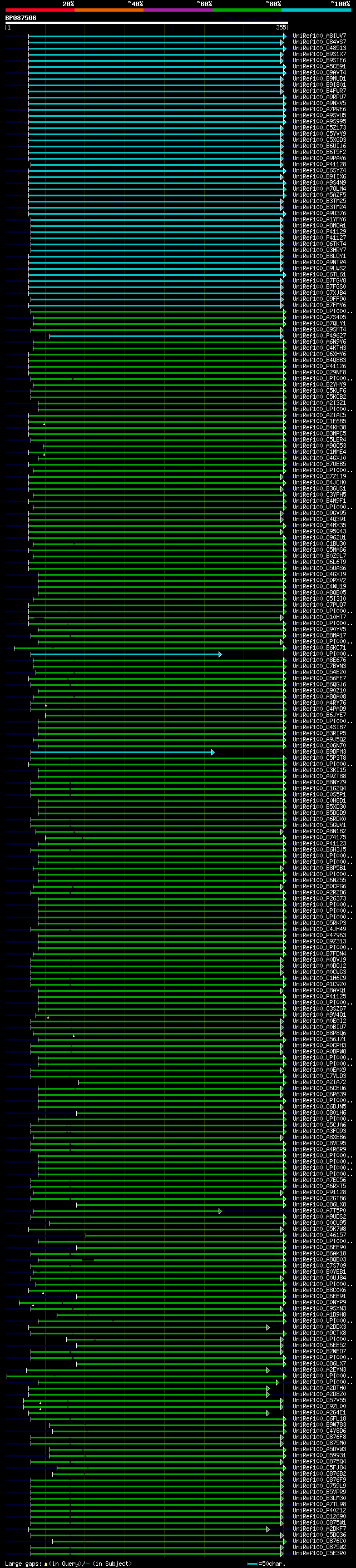Click the cyan alignment bar for UniRef100_A8IUV7
356x1568 pixels.
[157, 36]
